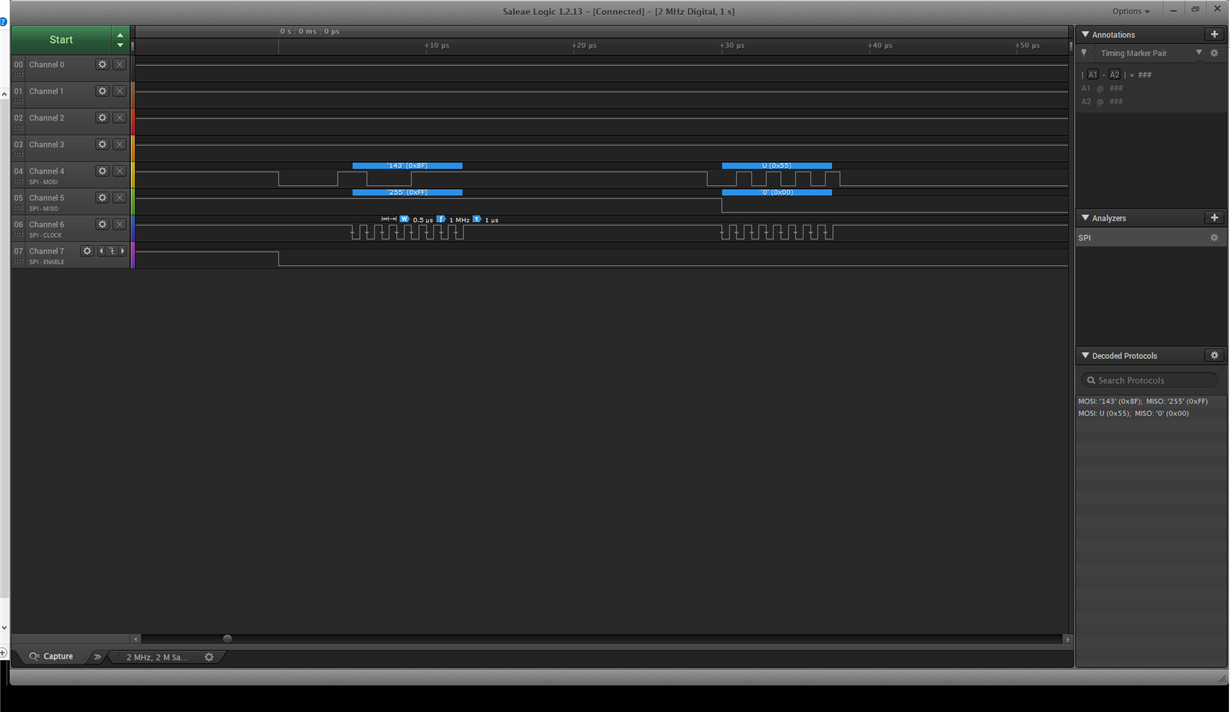Open Channel 7 settings gear

tap(87, 251)
